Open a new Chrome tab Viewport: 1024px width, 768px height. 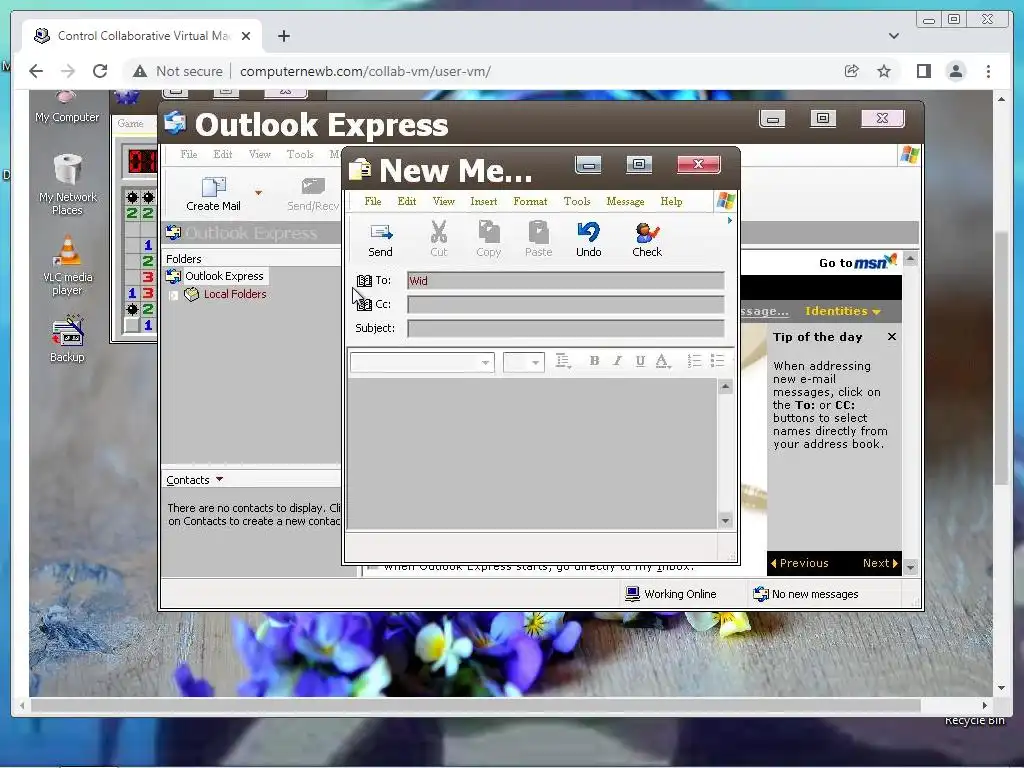(x=283, y=36)
